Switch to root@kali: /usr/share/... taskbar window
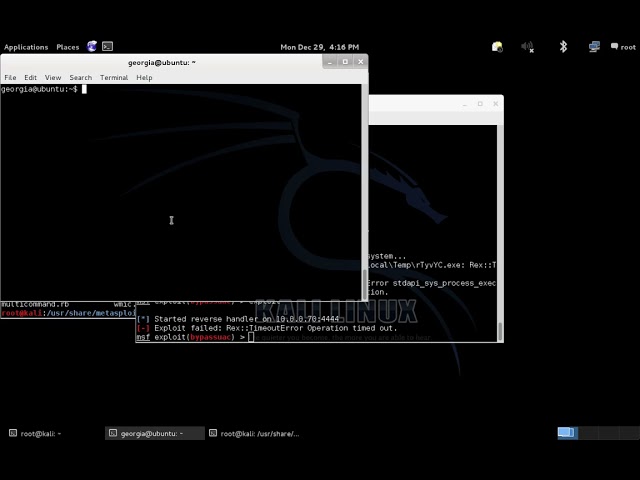Screen dimensions: 640x480 click(x=255, y=433)
